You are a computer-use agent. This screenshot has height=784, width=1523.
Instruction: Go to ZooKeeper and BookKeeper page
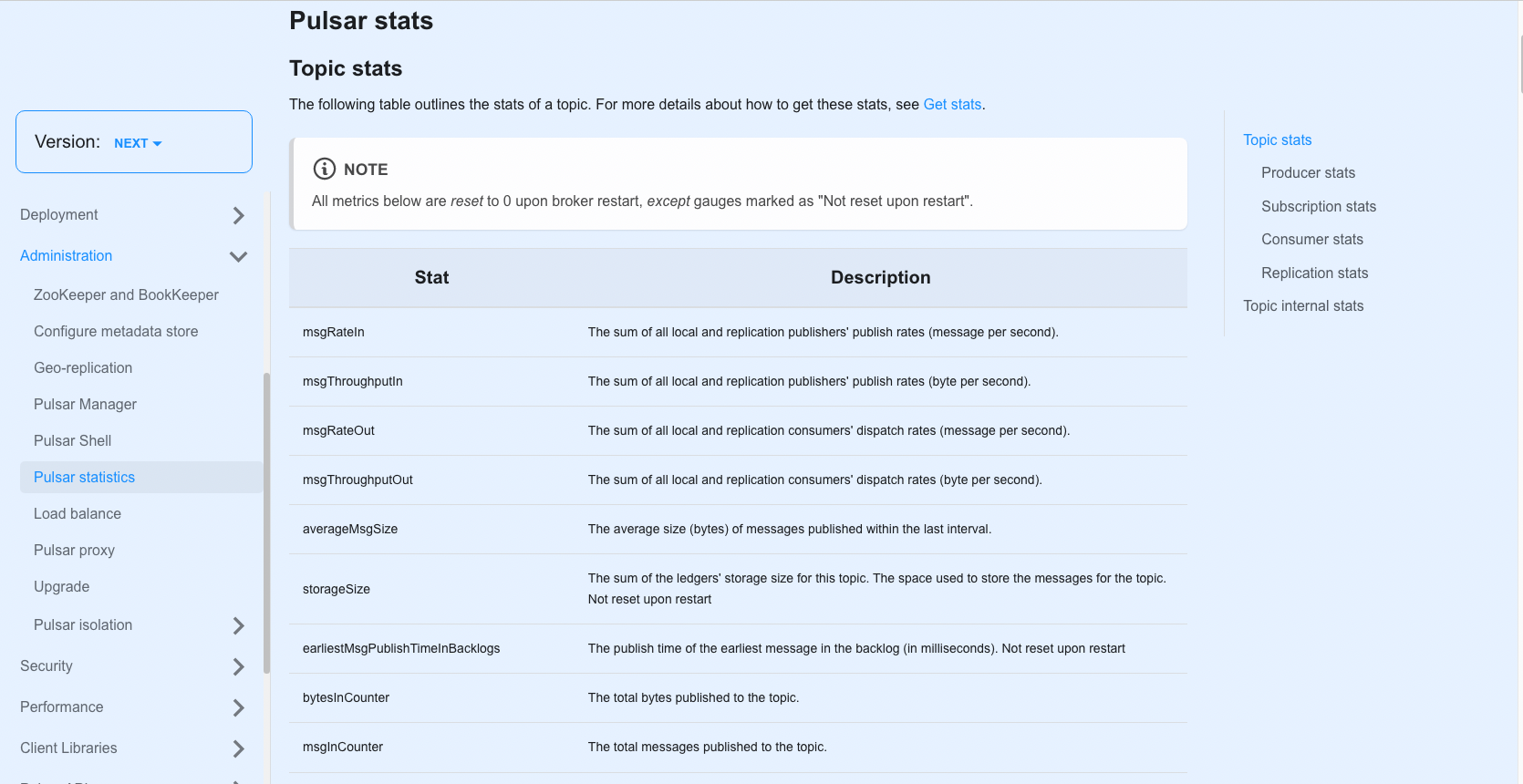[x=126, y=295]
